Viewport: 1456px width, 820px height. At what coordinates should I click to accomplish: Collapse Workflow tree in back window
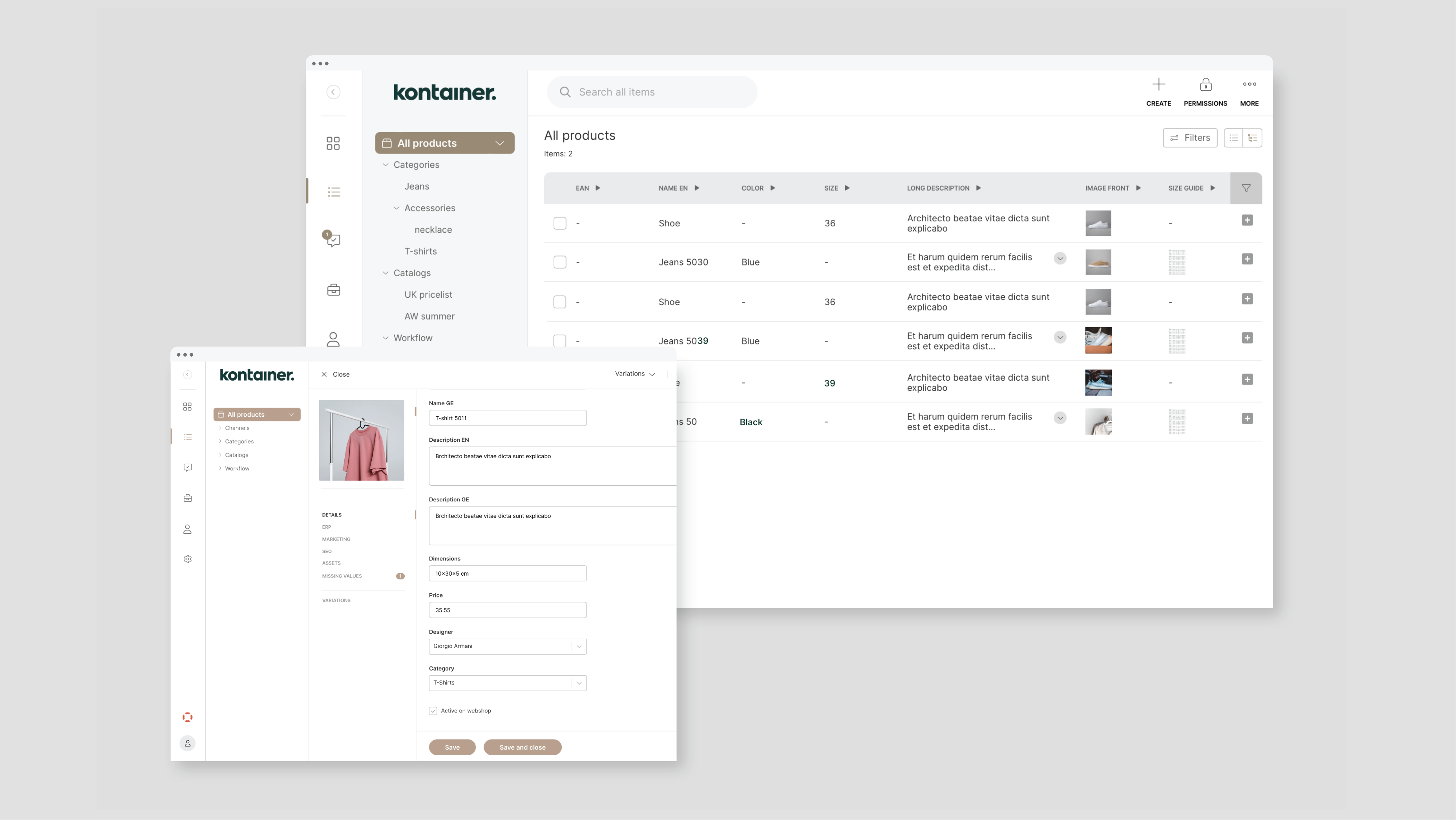(385, 338)
